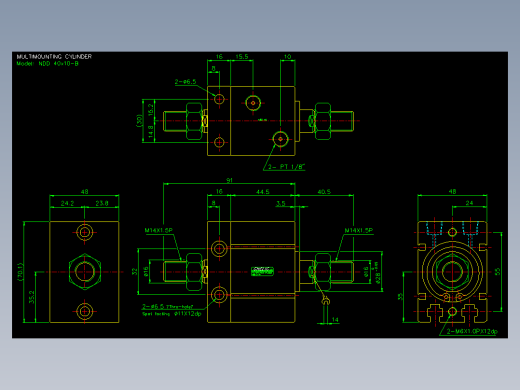
Task: Click the manufacturer logo on cylinder body
Action: [x=262, y=271]
